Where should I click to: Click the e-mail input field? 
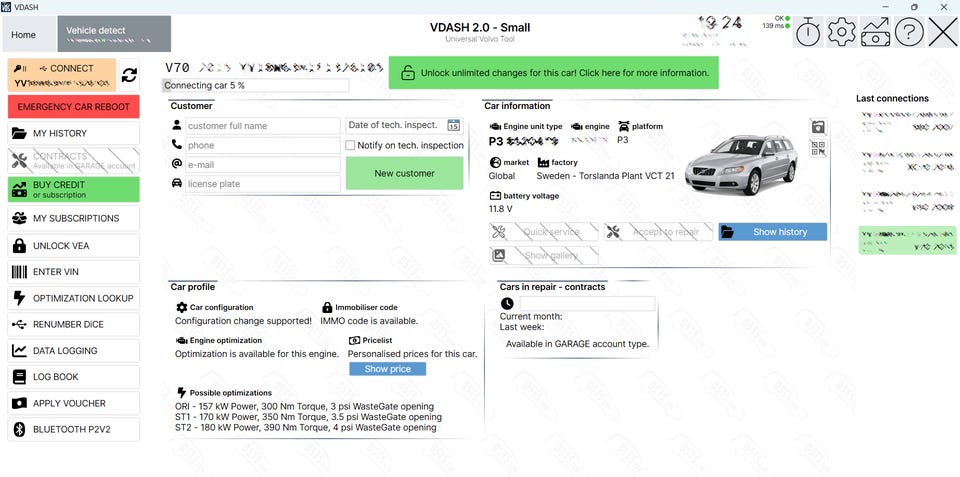point(263,165)
